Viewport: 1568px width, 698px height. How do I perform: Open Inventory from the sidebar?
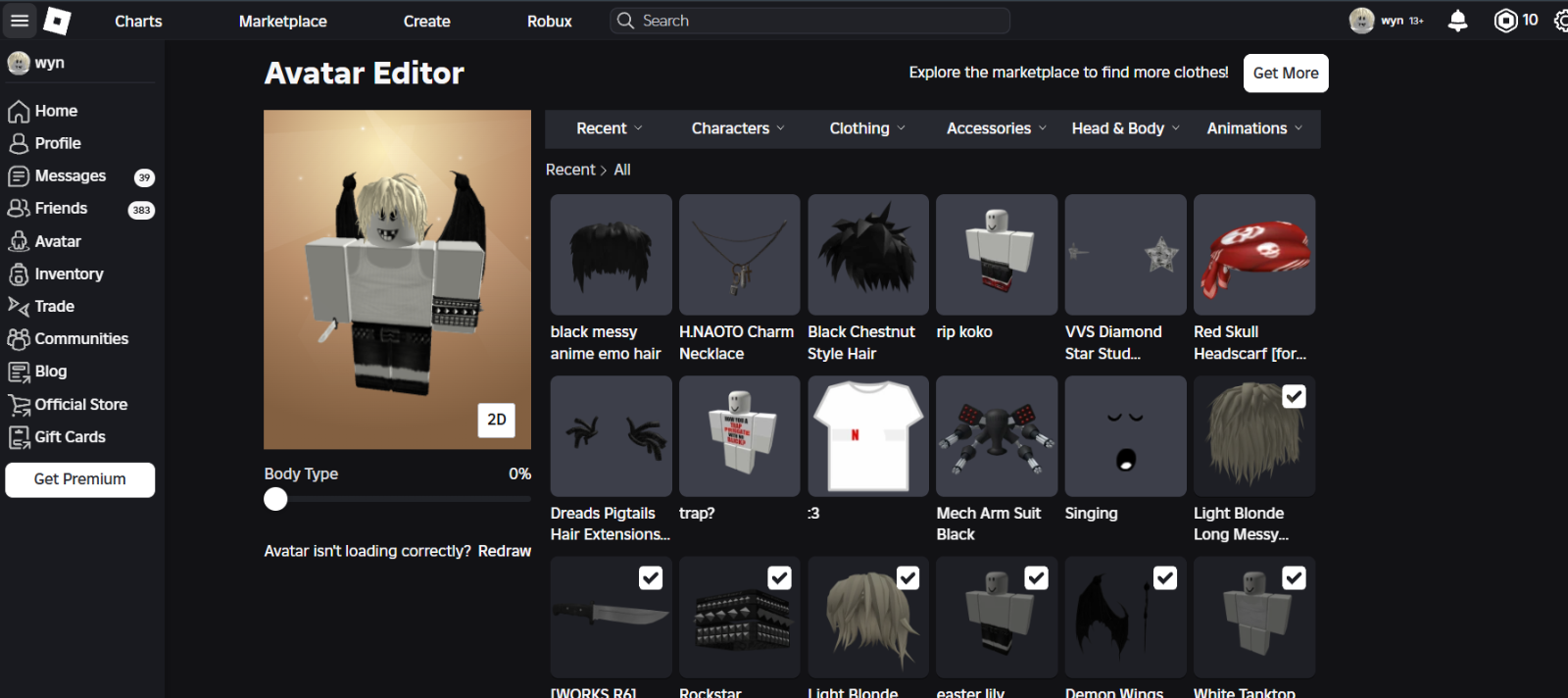click(x=69, y=274)
